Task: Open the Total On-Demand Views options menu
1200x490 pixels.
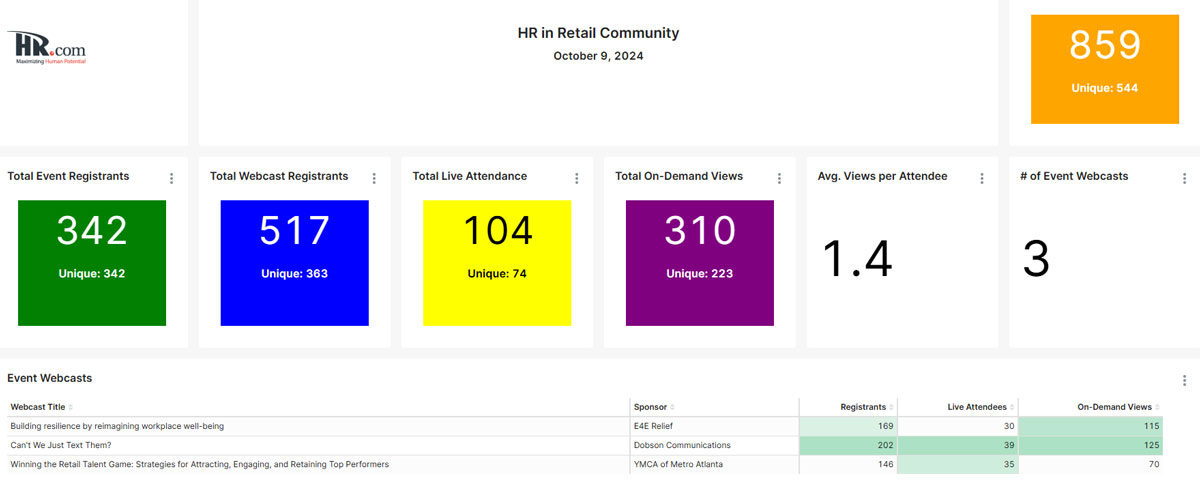Action: (779, 178)
